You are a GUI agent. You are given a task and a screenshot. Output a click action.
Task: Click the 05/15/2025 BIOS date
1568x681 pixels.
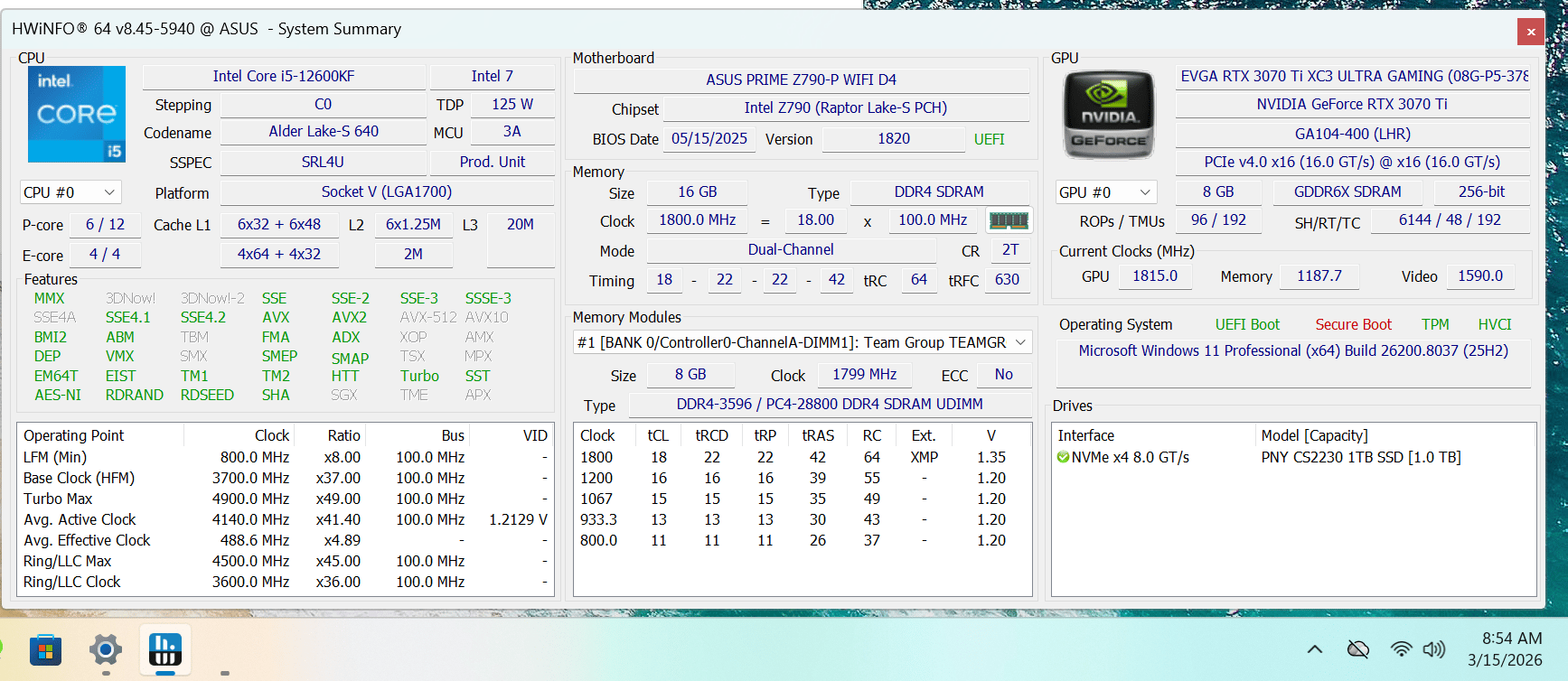pyautogui.click(x=709, y=138)
